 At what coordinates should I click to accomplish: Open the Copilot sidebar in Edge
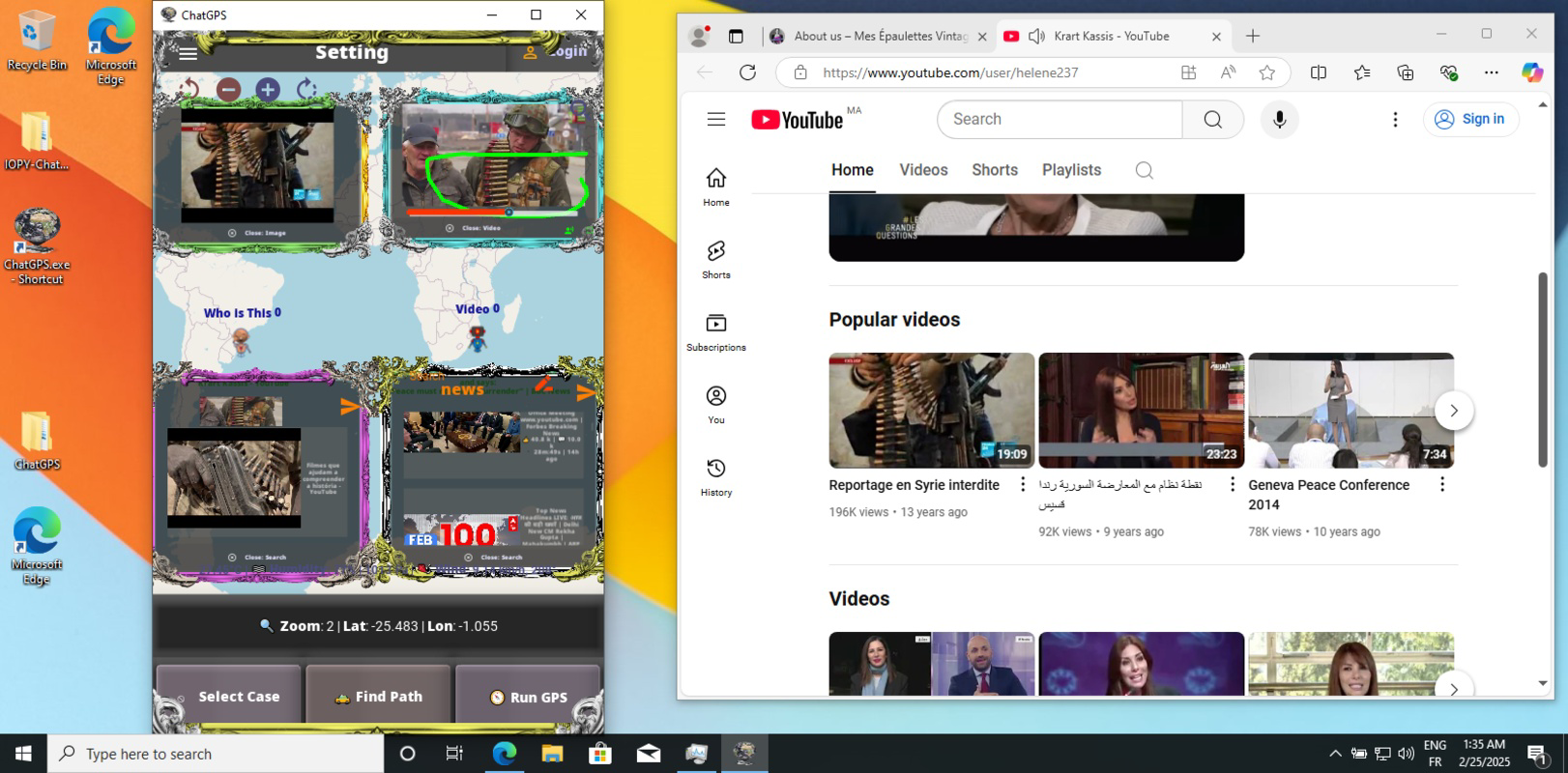tap(1532, 72)
